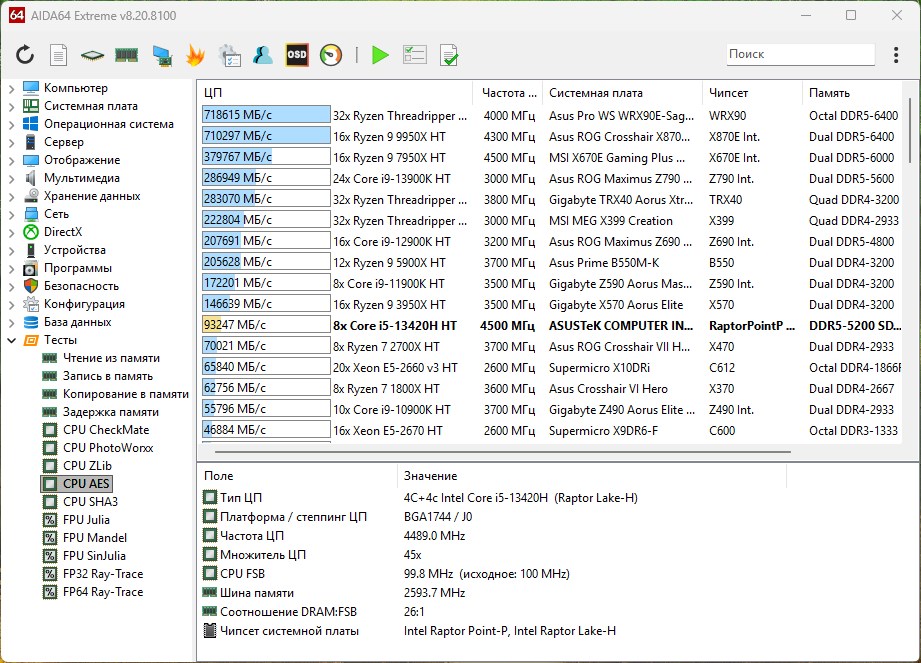
Task: Expand the Системная плата tree node
Action: point(12,106)
